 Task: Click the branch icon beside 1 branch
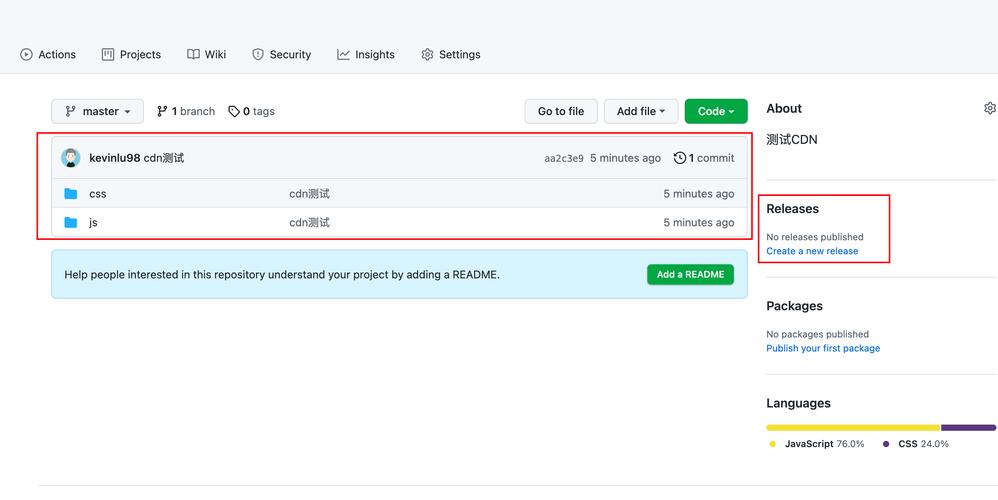point(162,111)
